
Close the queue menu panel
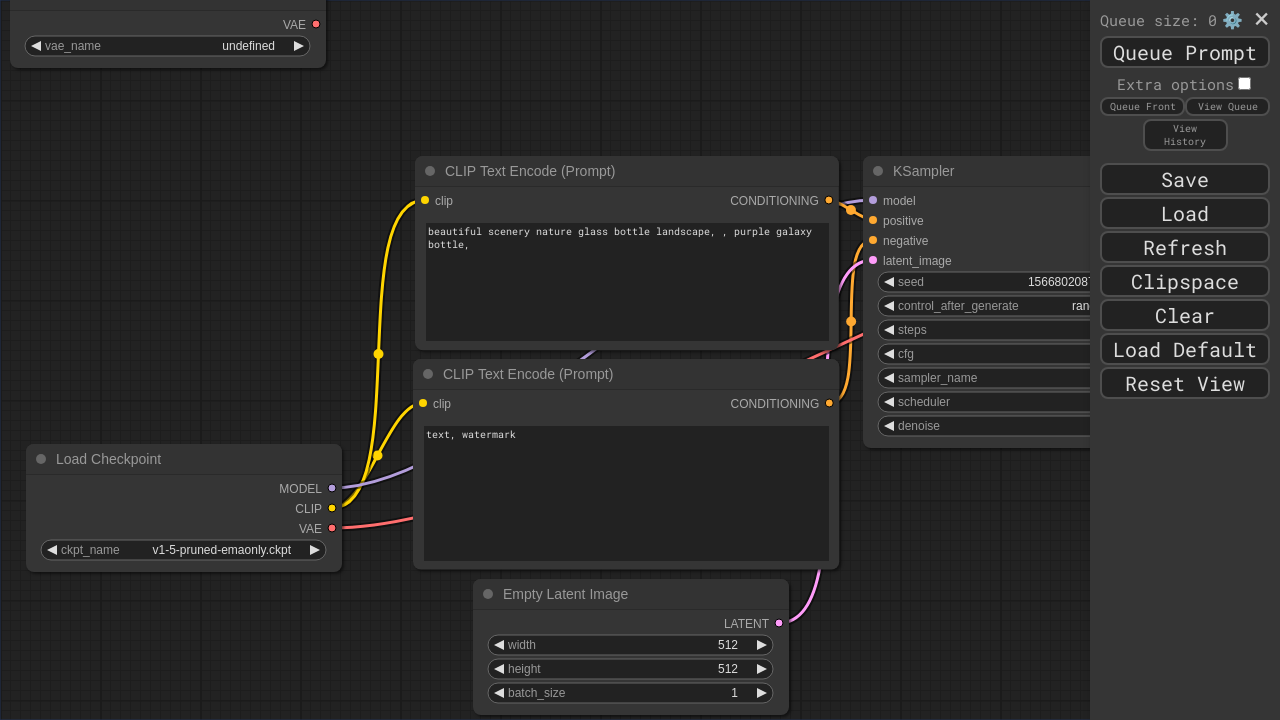pyautogui.click(x=1261, y=19)
